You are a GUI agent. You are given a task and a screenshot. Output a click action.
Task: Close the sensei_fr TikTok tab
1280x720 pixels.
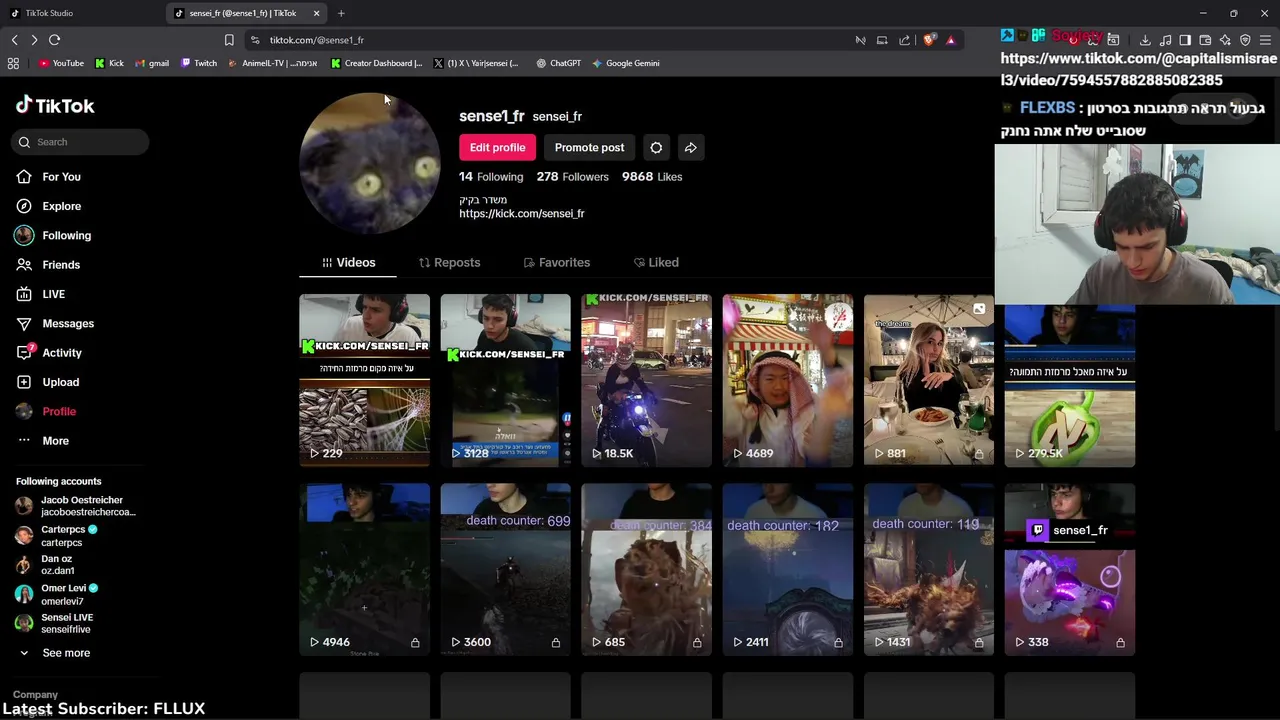click(317, 13)
